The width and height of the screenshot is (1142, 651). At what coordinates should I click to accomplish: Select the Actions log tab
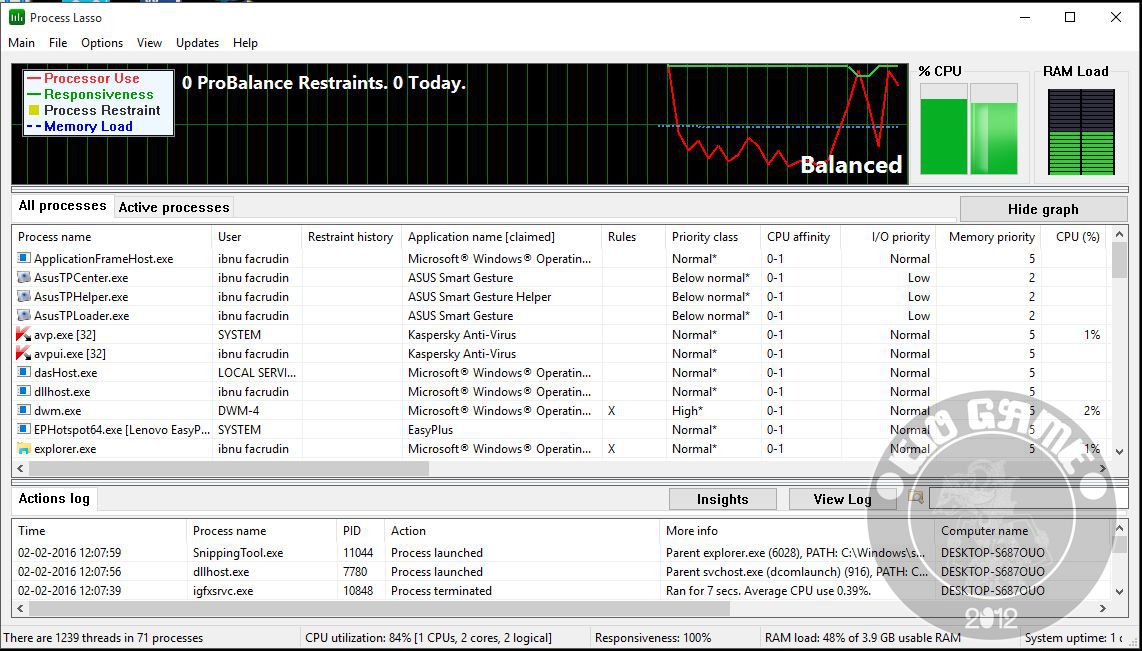point(54,499)
